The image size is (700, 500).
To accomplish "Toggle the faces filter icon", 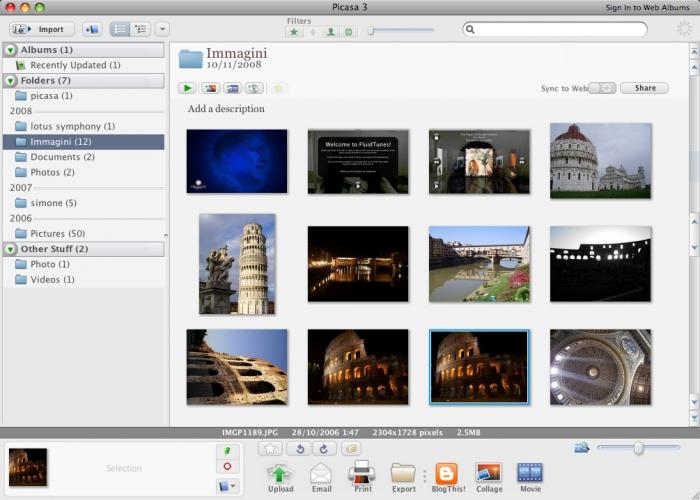I will [x=331, y=32].
